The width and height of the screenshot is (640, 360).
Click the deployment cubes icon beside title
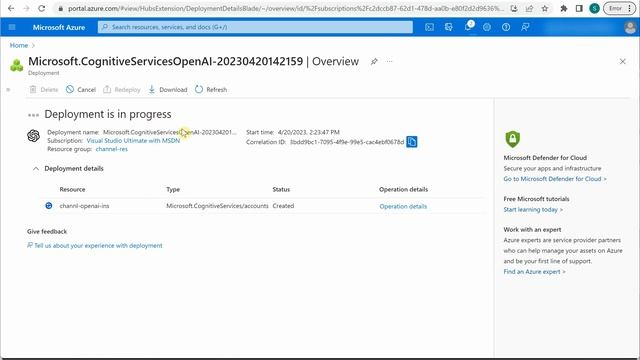17,65
